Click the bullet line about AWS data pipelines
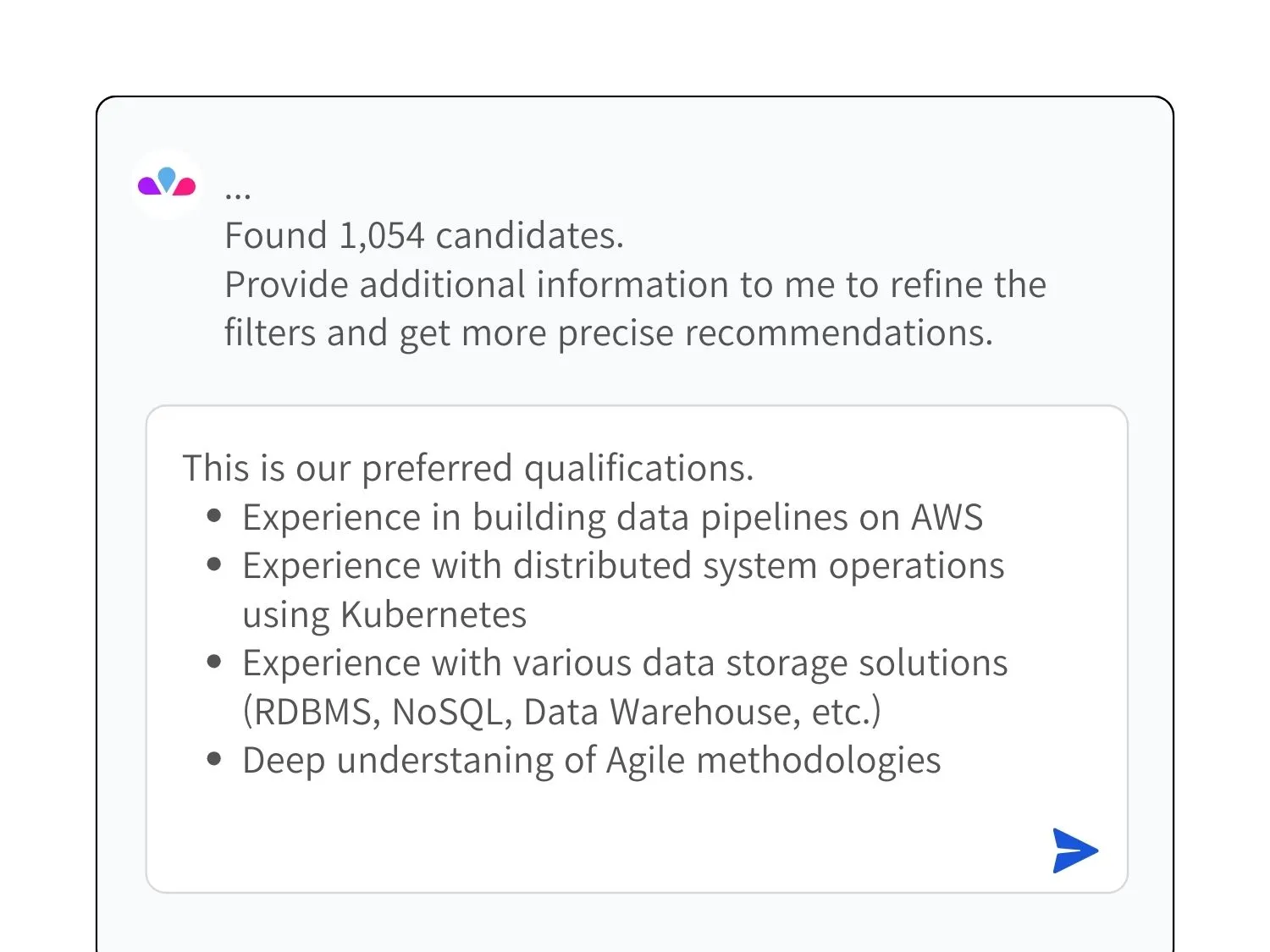Screen dimensions: 1270x952 tap(612, 518)
